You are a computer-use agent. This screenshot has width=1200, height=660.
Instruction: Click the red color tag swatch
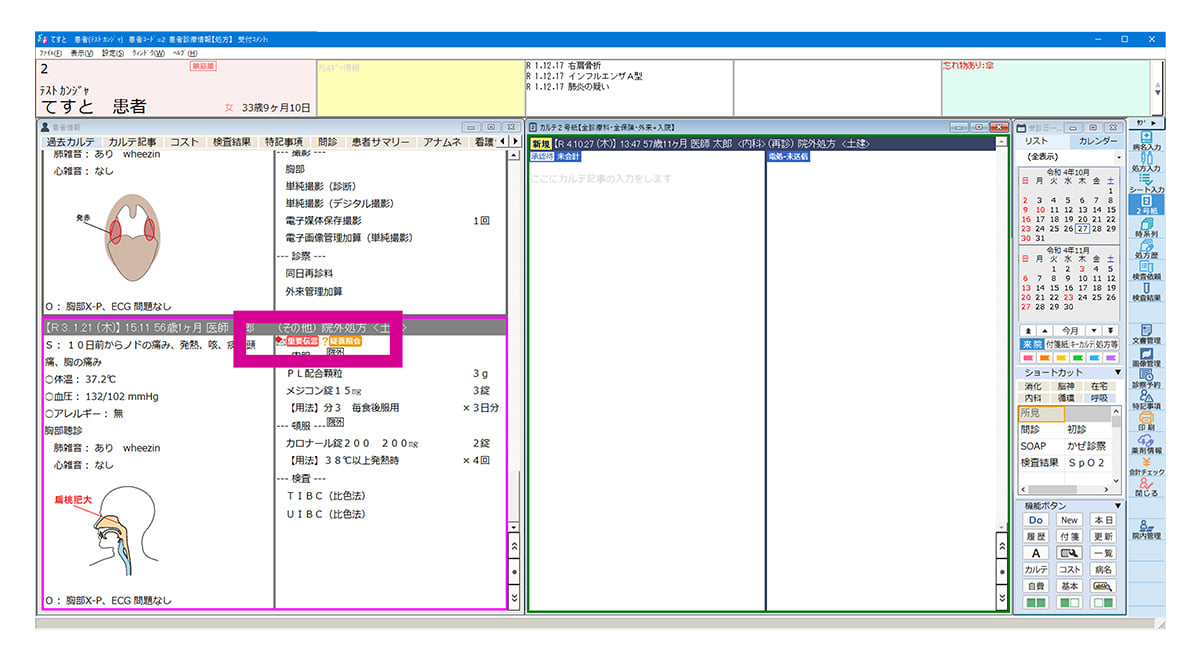[x=1028, y=358]
